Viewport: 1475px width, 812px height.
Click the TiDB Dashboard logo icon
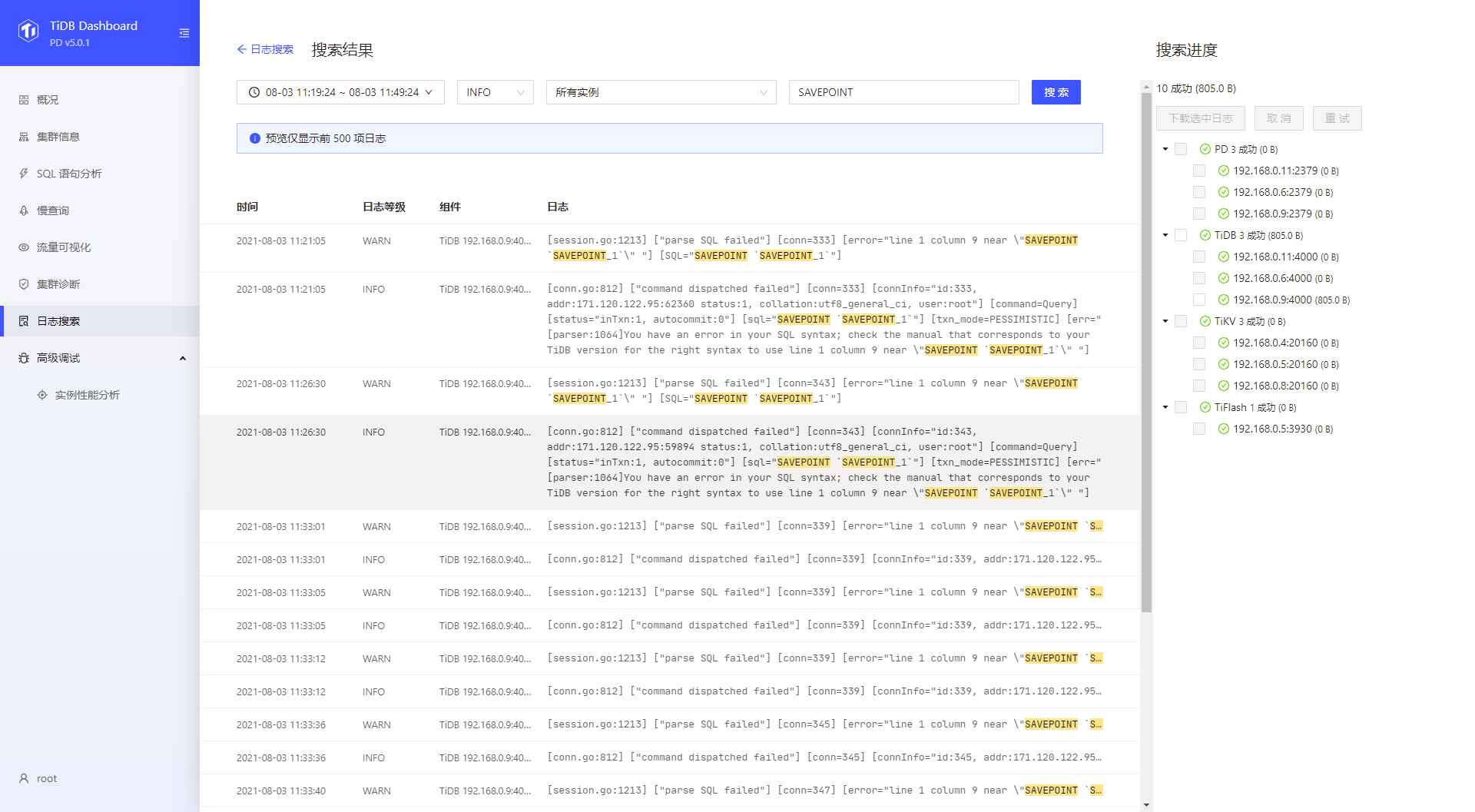(28, 31)
